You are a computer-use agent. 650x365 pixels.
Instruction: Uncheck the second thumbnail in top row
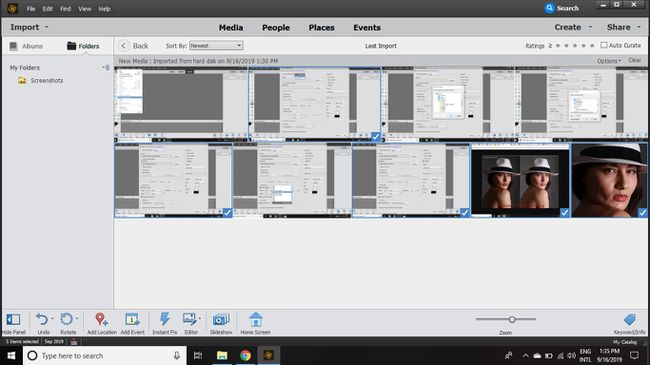[376, 136]
